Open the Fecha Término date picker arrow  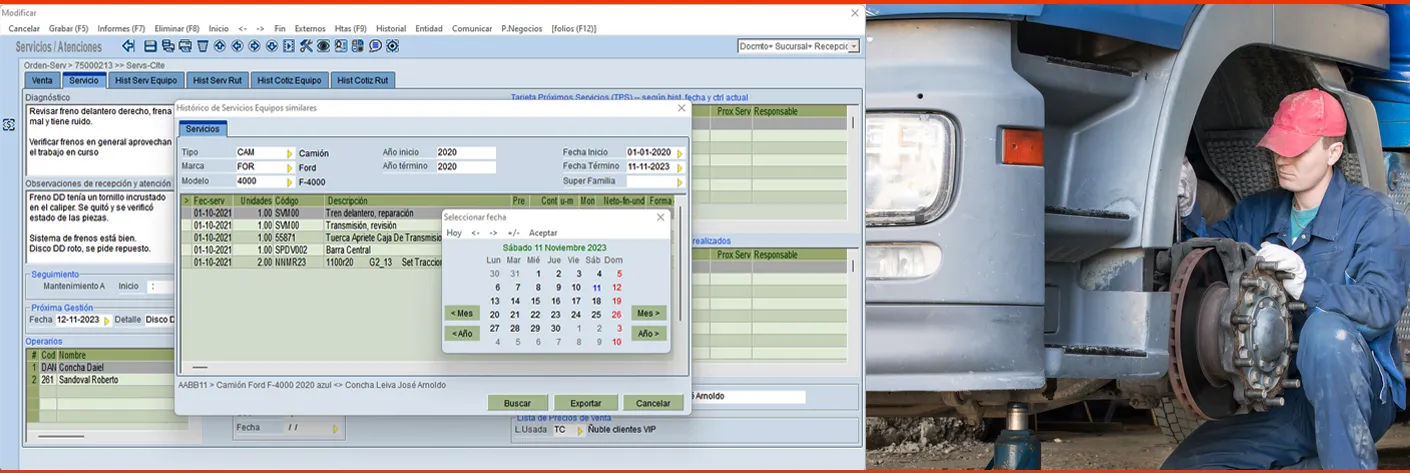click(680, 167)
